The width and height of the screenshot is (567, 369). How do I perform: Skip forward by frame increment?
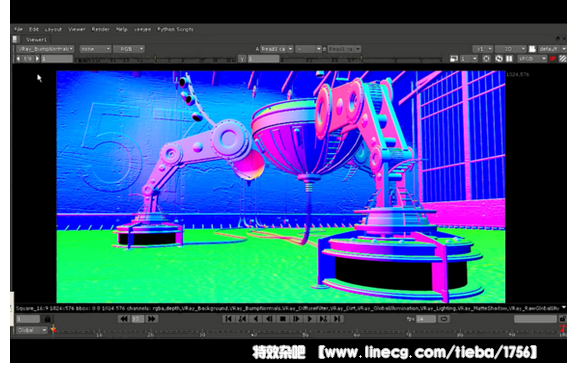152,319
